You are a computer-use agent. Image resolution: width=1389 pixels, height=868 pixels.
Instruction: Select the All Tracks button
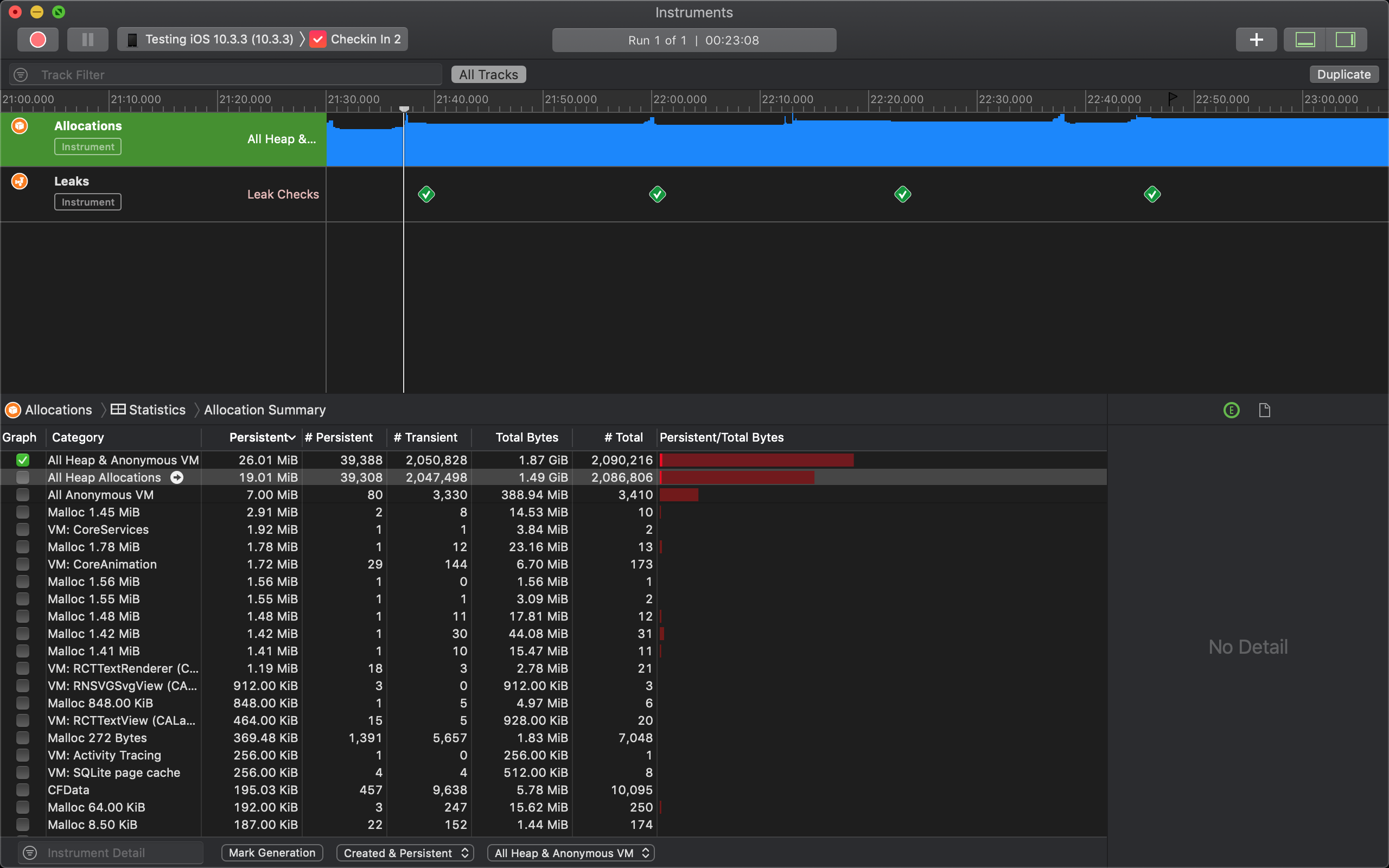488,75
